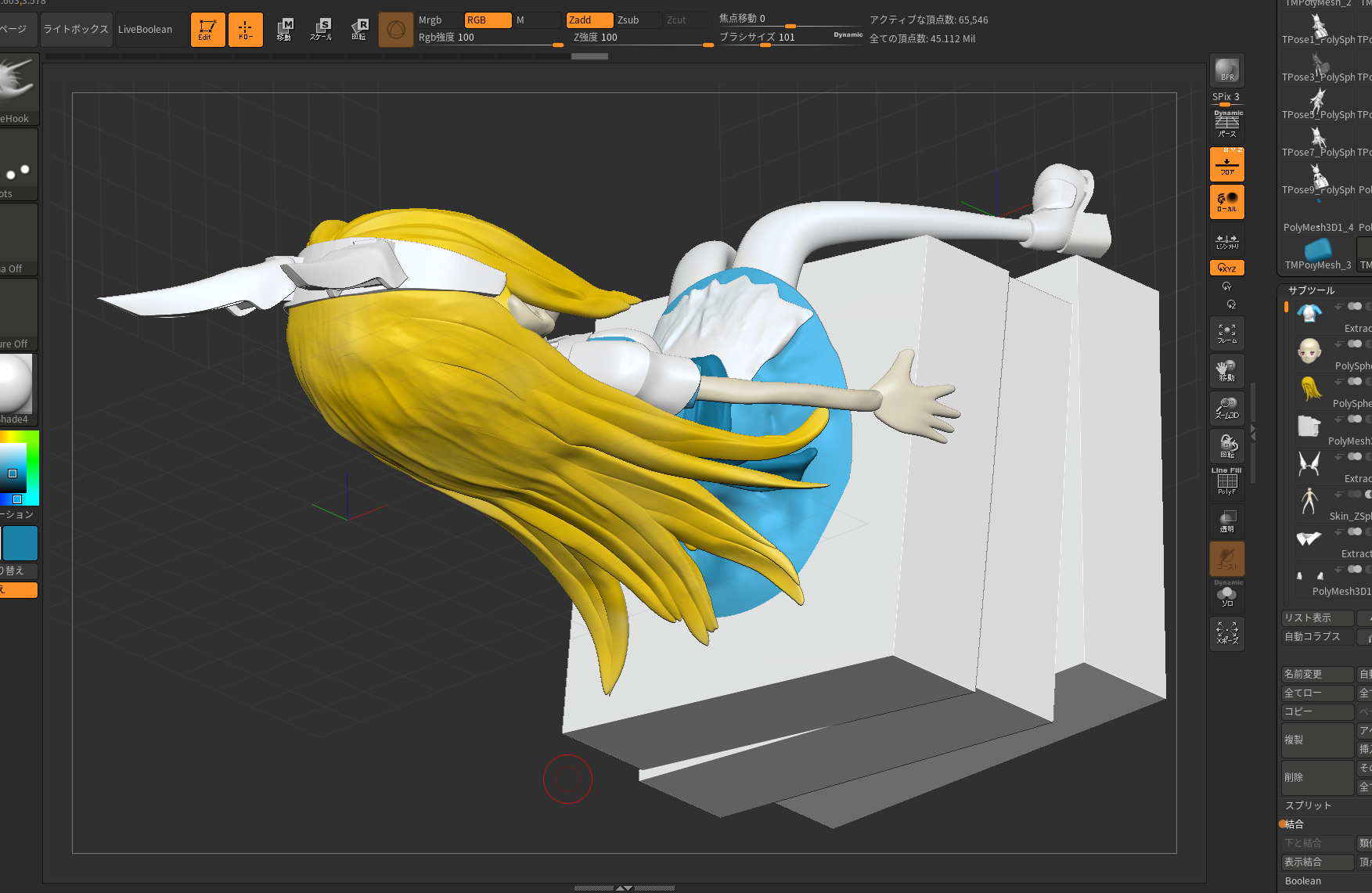Image resolution: width=1372 pixels, height=893 pixels.
Task: Select XYZ rotation mode
Action: tap(1226, 268)
